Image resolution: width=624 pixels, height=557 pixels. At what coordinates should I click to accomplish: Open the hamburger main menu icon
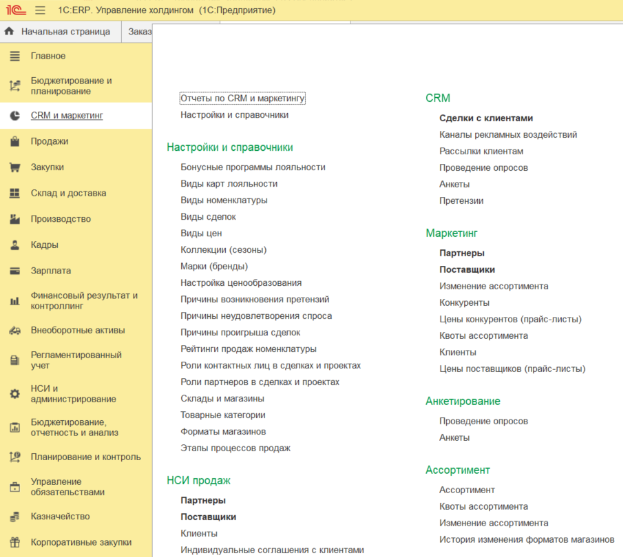click(x=40, y=10)
